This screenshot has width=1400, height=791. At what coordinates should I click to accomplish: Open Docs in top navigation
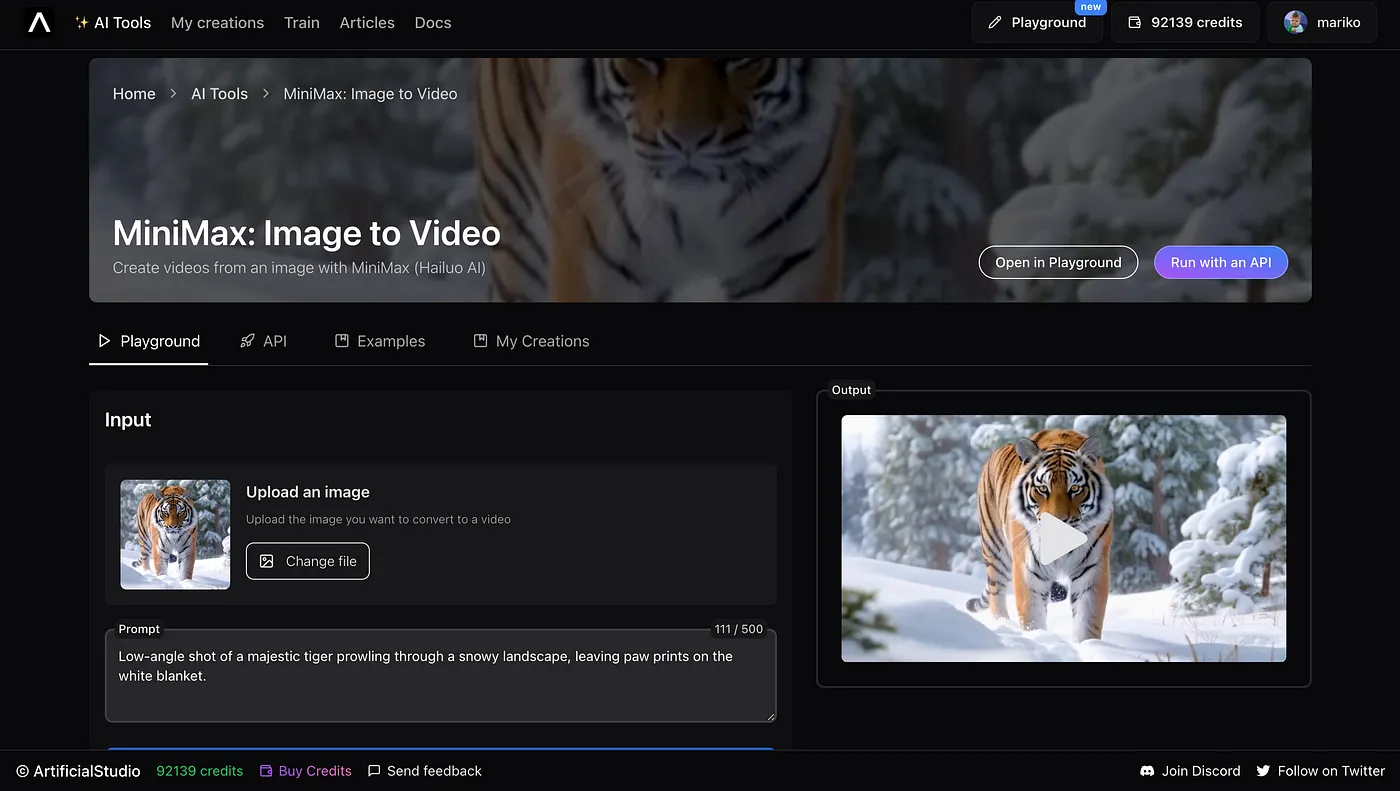pos(433,22)
